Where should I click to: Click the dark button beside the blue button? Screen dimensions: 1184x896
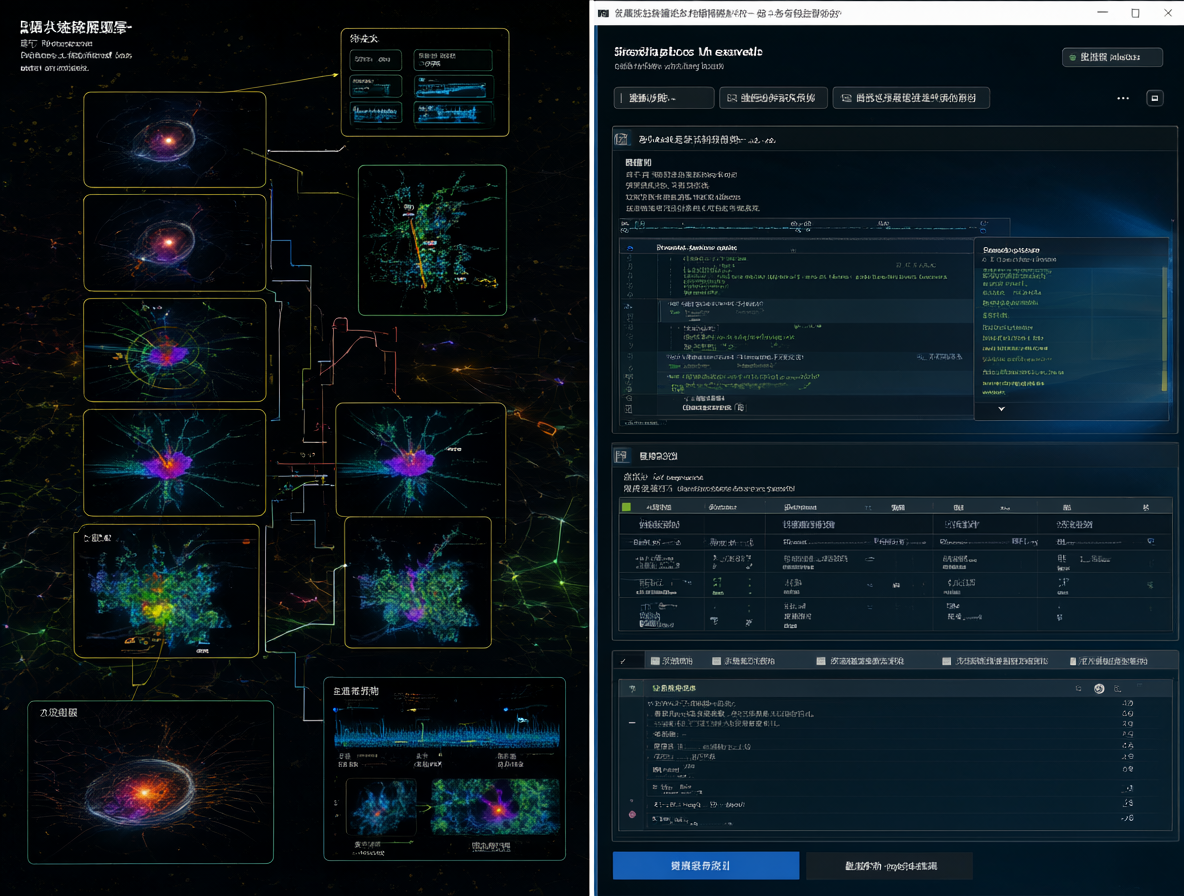point(890,866)
